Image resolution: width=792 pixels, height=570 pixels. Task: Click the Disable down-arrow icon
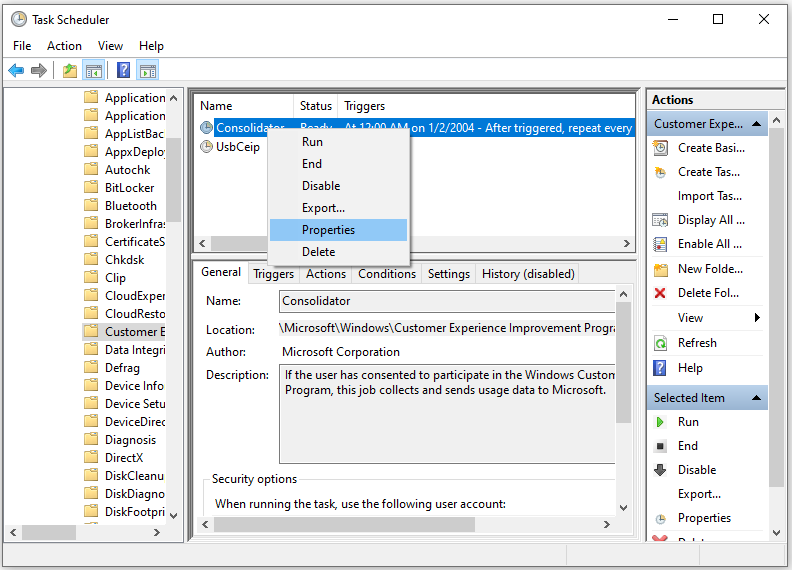(660, 470)
